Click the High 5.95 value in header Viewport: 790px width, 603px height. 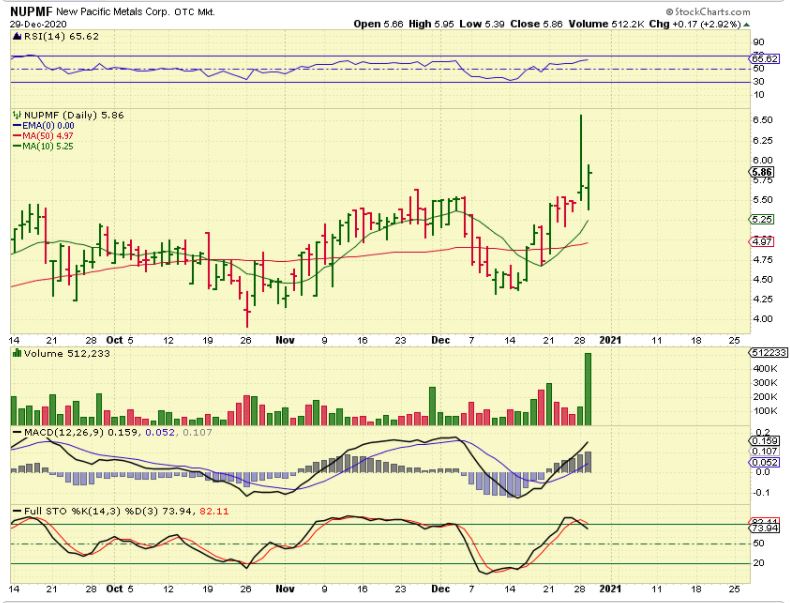coord(432,24)
